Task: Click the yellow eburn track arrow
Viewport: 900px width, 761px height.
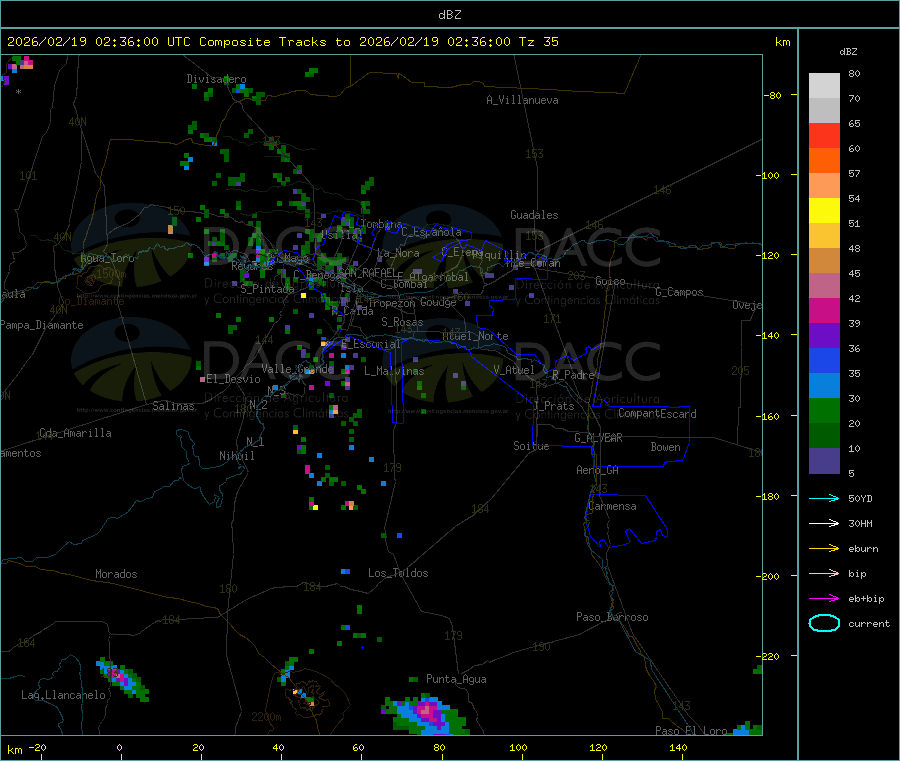Action: [x=824, y=549]
